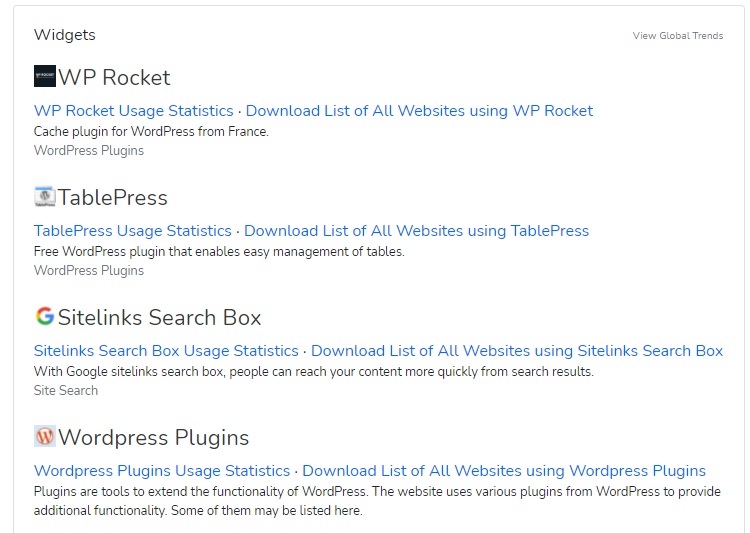Screen dimensions: 750x533
Task: Download list of websites using Sitelinks Search Box
Action: 517,351
